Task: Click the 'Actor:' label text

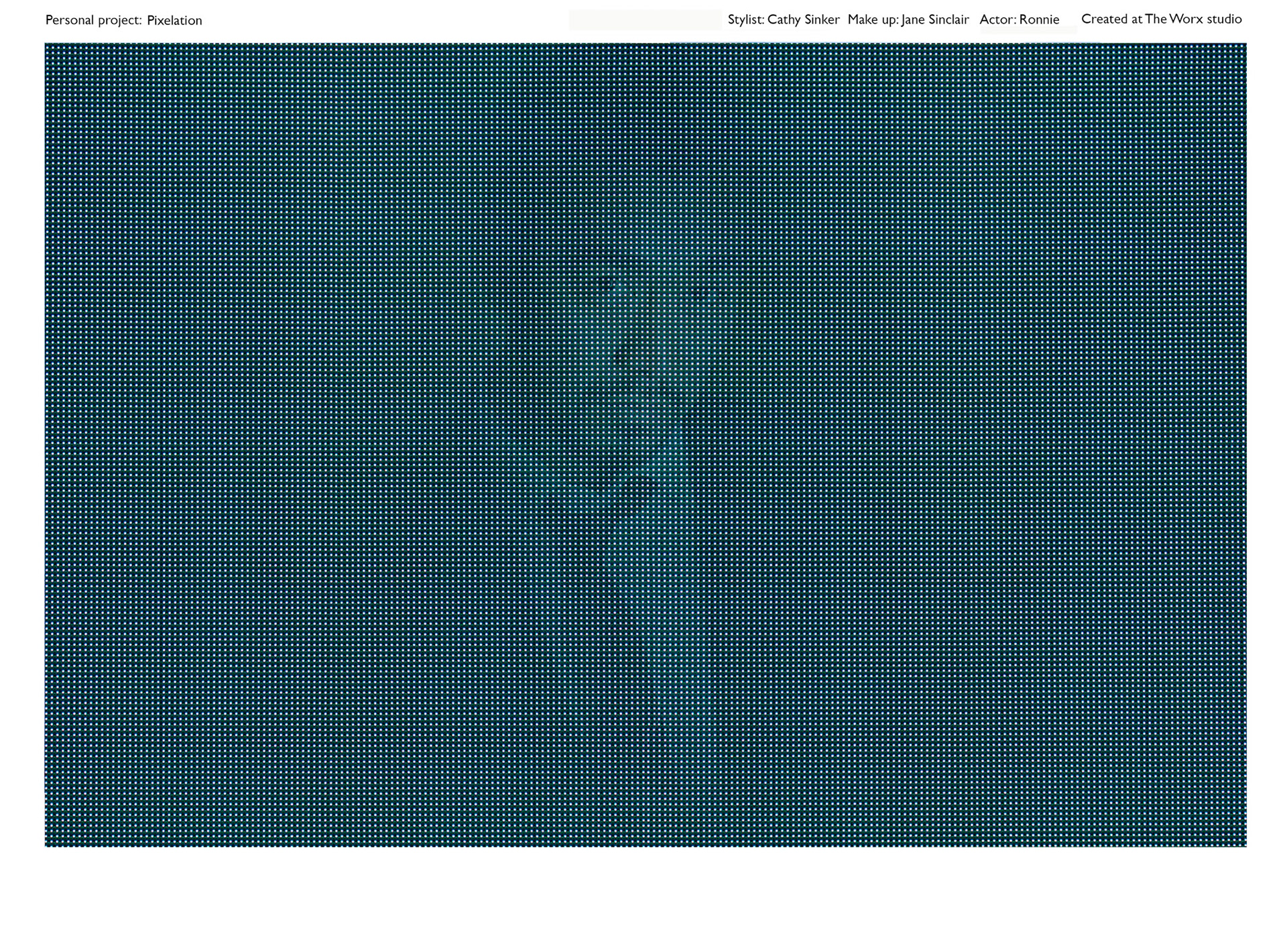Action: pos(997,19)
